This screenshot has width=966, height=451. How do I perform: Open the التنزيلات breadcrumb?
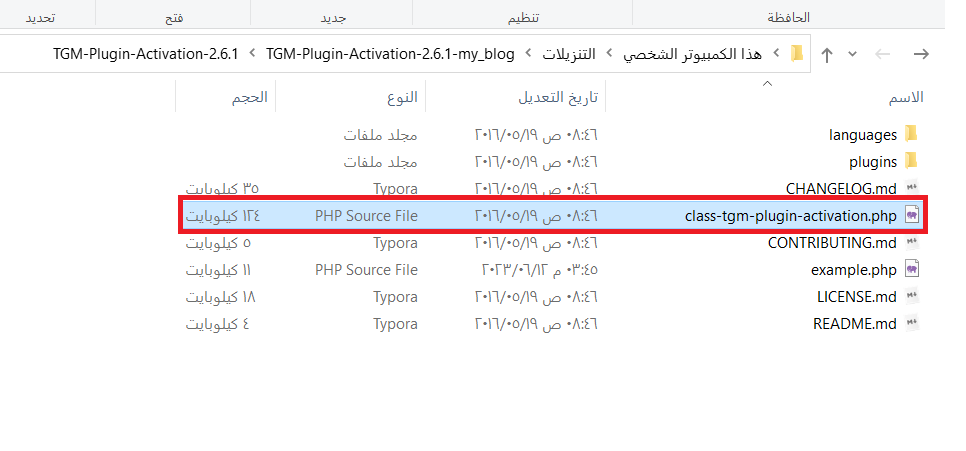pos(570,54)
